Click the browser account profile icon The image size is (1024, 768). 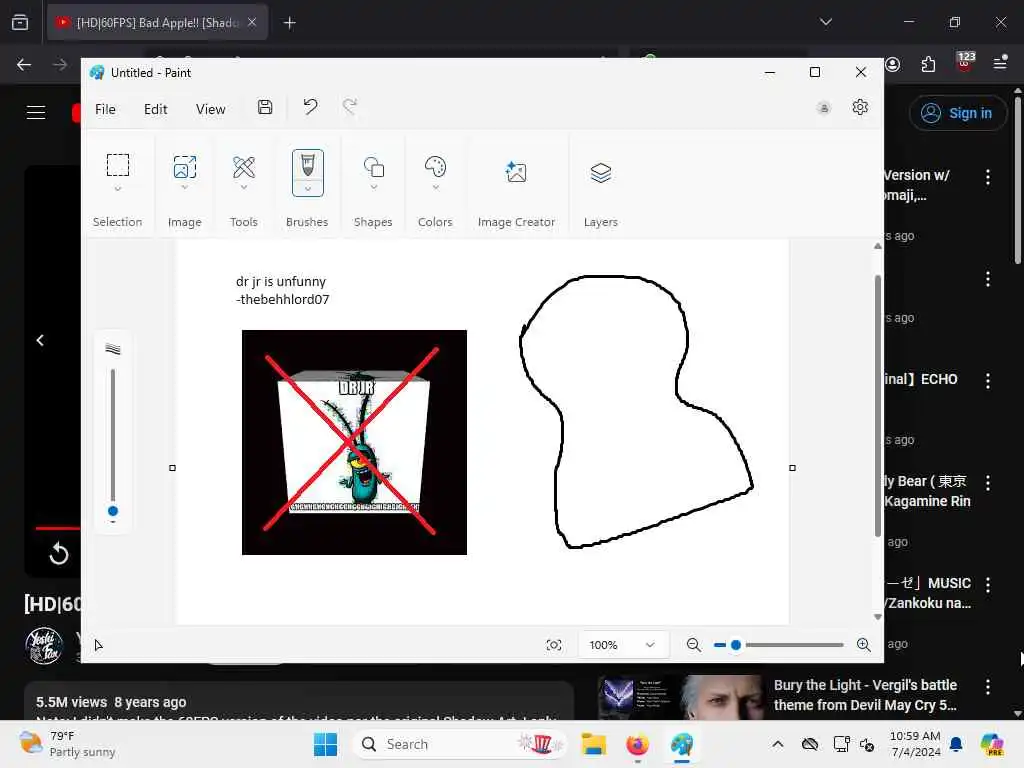point(893,64)
